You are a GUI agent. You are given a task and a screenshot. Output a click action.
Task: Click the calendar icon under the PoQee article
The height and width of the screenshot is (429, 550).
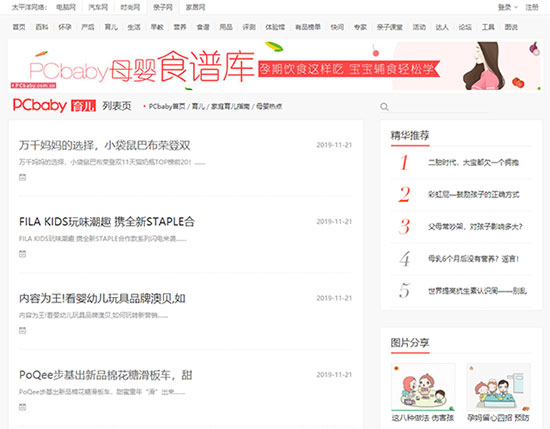(22, 407)
